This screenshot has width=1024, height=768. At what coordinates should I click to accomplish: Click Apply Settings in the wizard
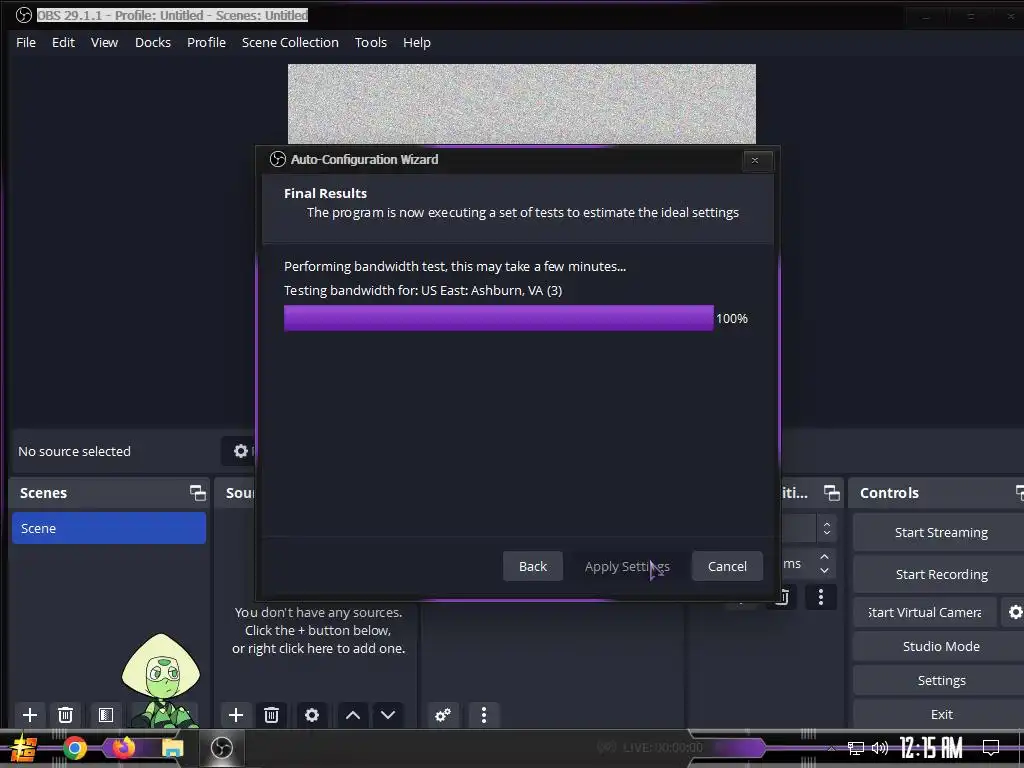click(627, 566)
